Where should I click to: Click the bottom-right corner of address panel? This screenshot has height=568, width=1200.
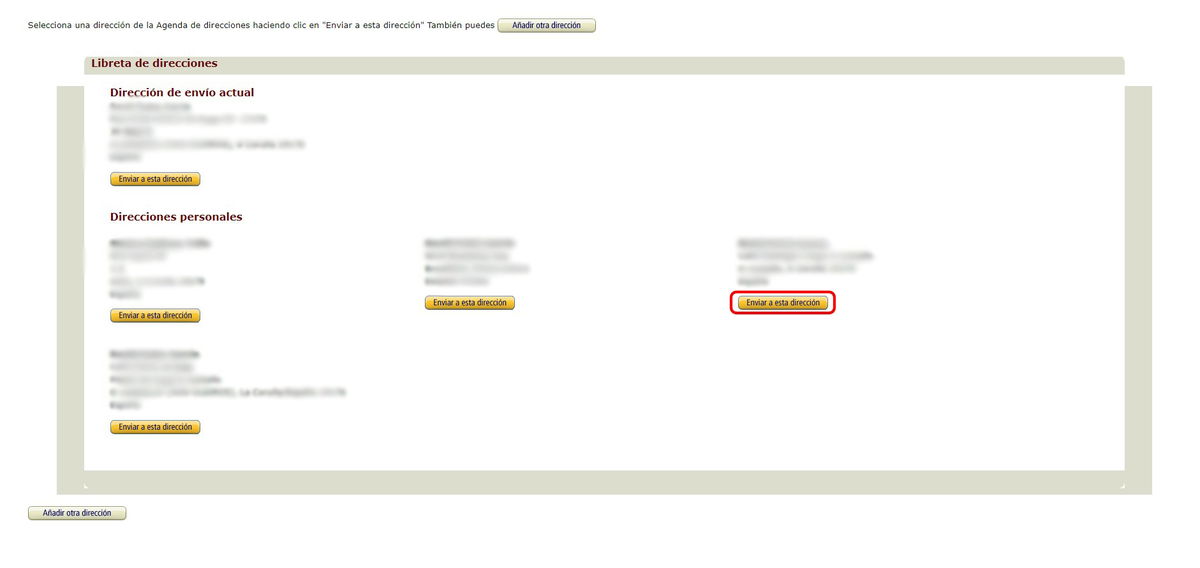click(1121, 486)
